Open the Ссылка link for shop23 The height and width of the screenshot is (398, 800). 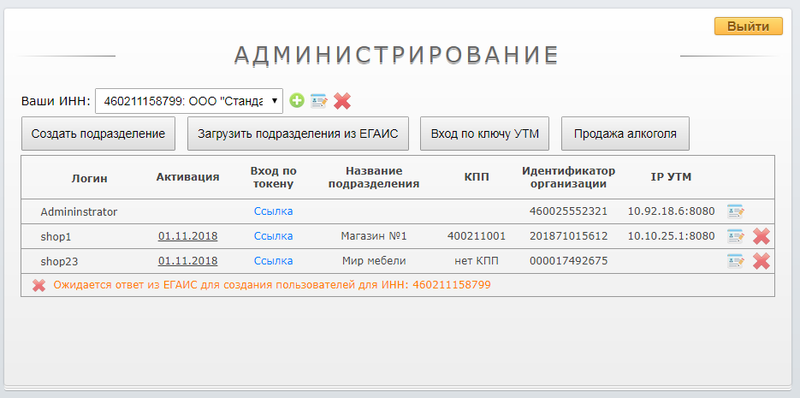coord(273,261)
